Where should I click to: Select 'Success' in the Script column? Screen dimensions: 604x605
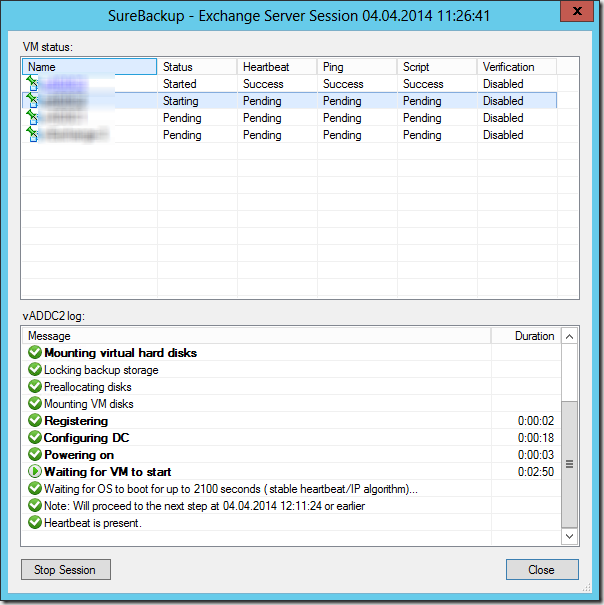coord(423,84)
